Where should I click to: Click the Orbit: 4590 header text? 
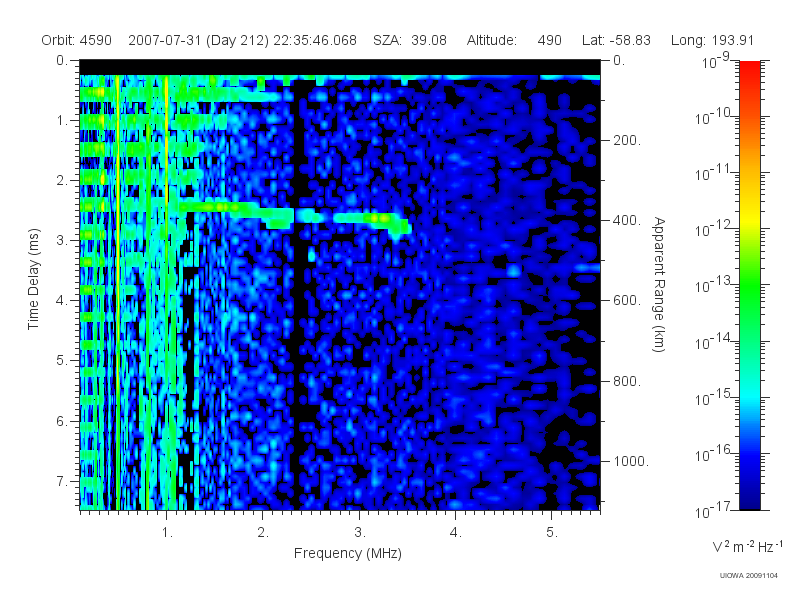click(x=77, y=40)
